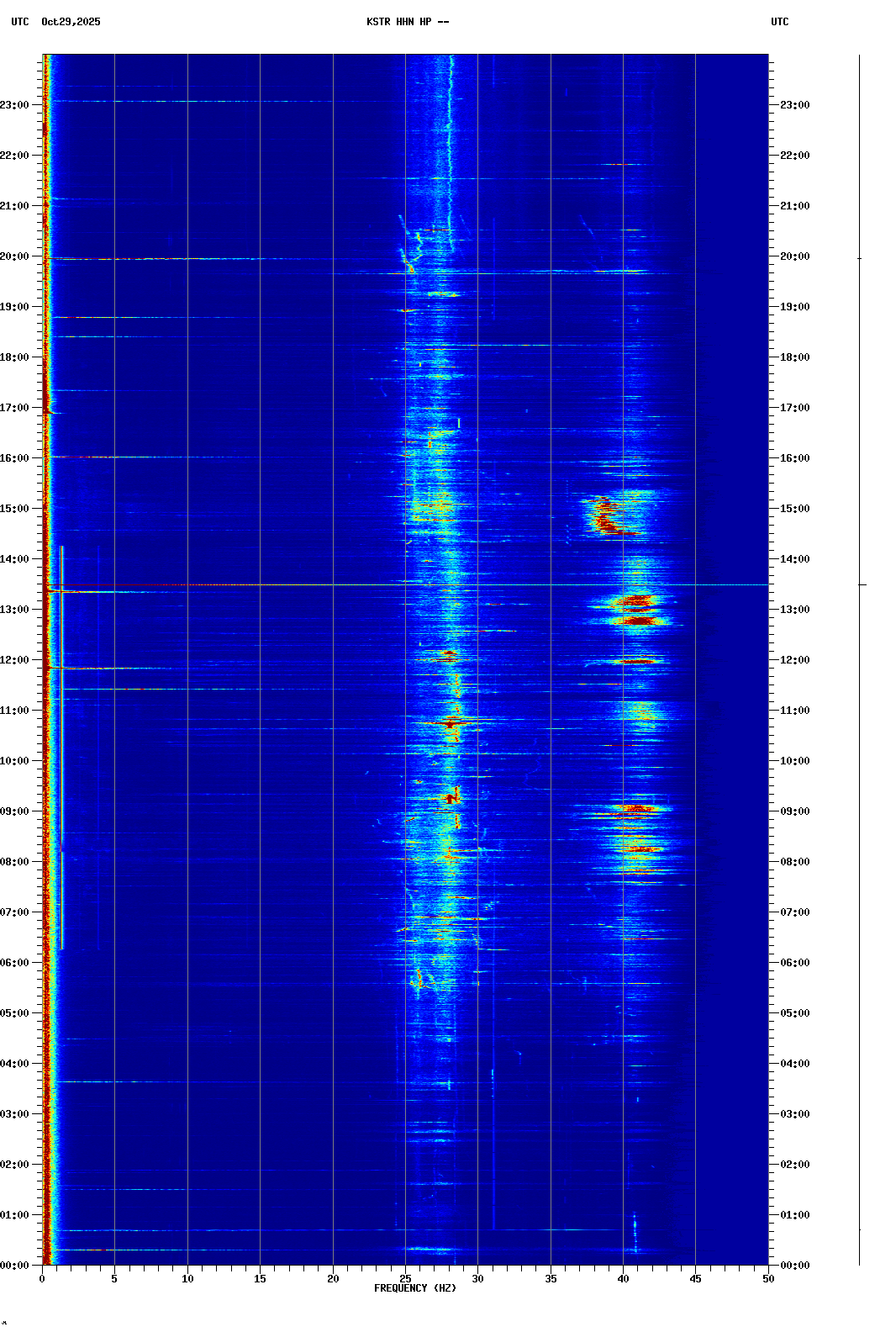Click the FREQUENCY (HZ) axis label
The height and width of the screenshot is (1332, 896).
pos(415,1288)
